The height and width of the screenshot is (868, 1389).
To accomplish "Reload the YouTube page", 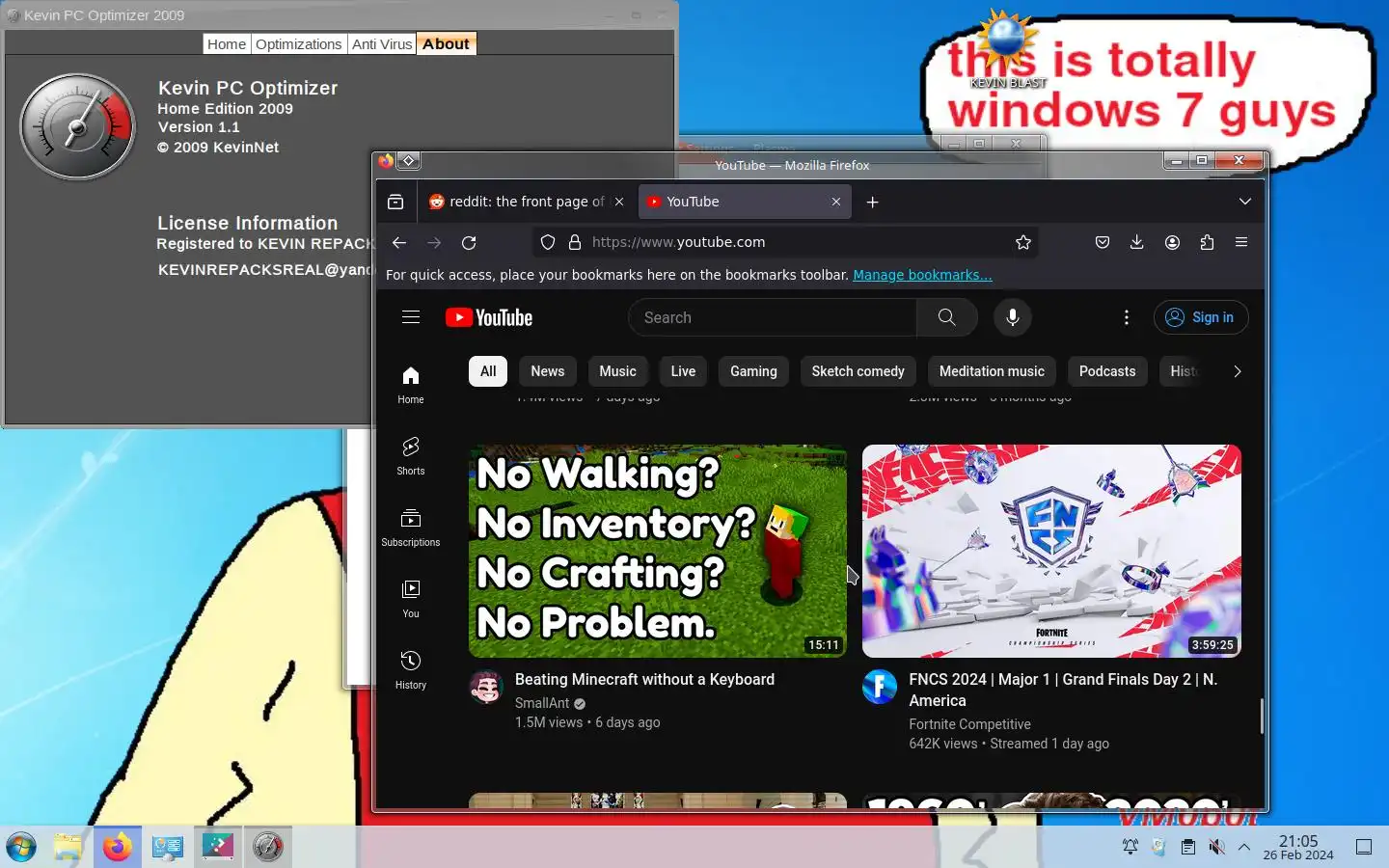I will pos(469,243).
